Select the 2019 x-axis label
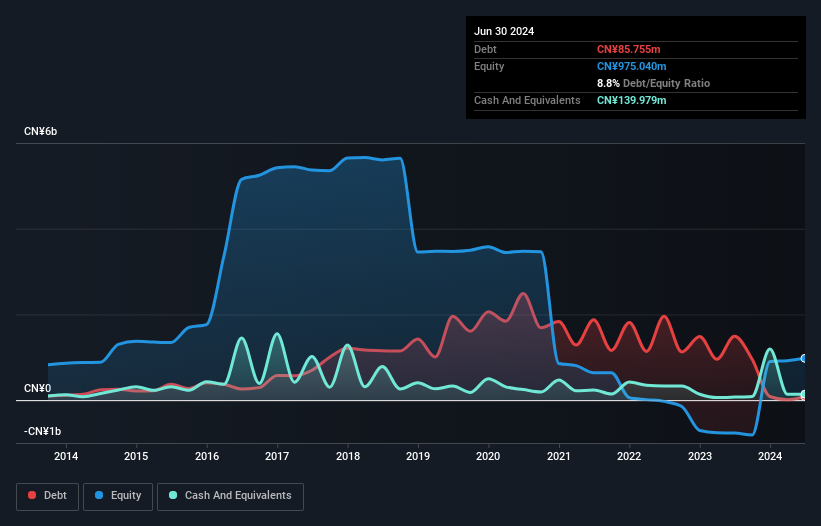 [x=418, y=456]
